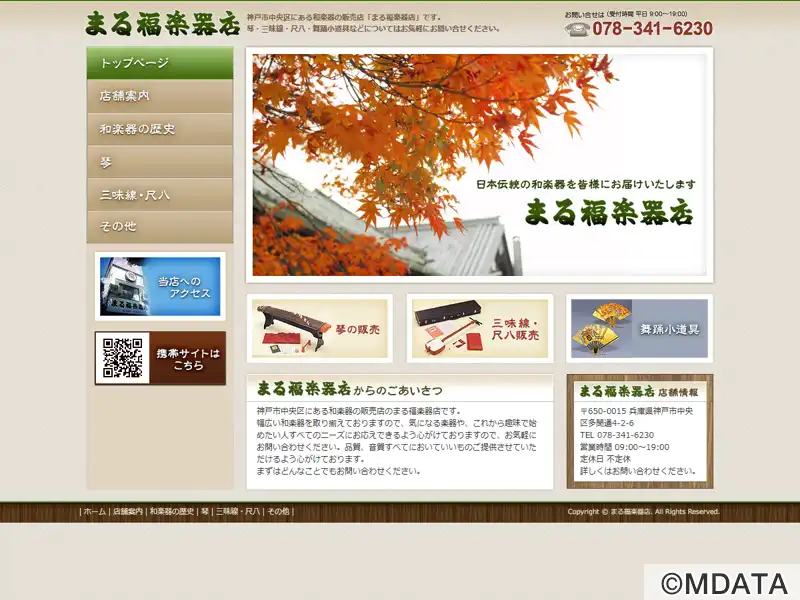Click the 三味線・尺八 footer link
Image resolution: width=800 pixels, height=600 pixels.
pos(238,511)
